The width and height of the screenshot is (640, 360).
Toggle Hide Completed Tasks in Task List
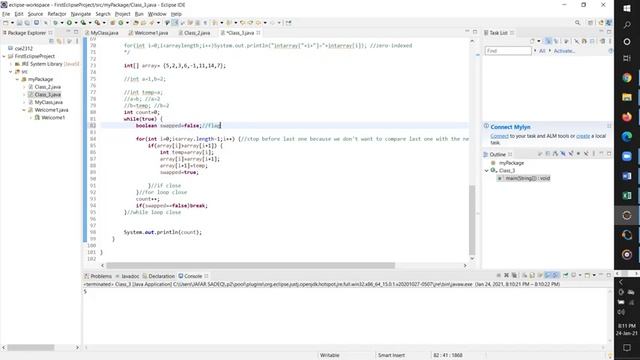(x=576, y=41)
